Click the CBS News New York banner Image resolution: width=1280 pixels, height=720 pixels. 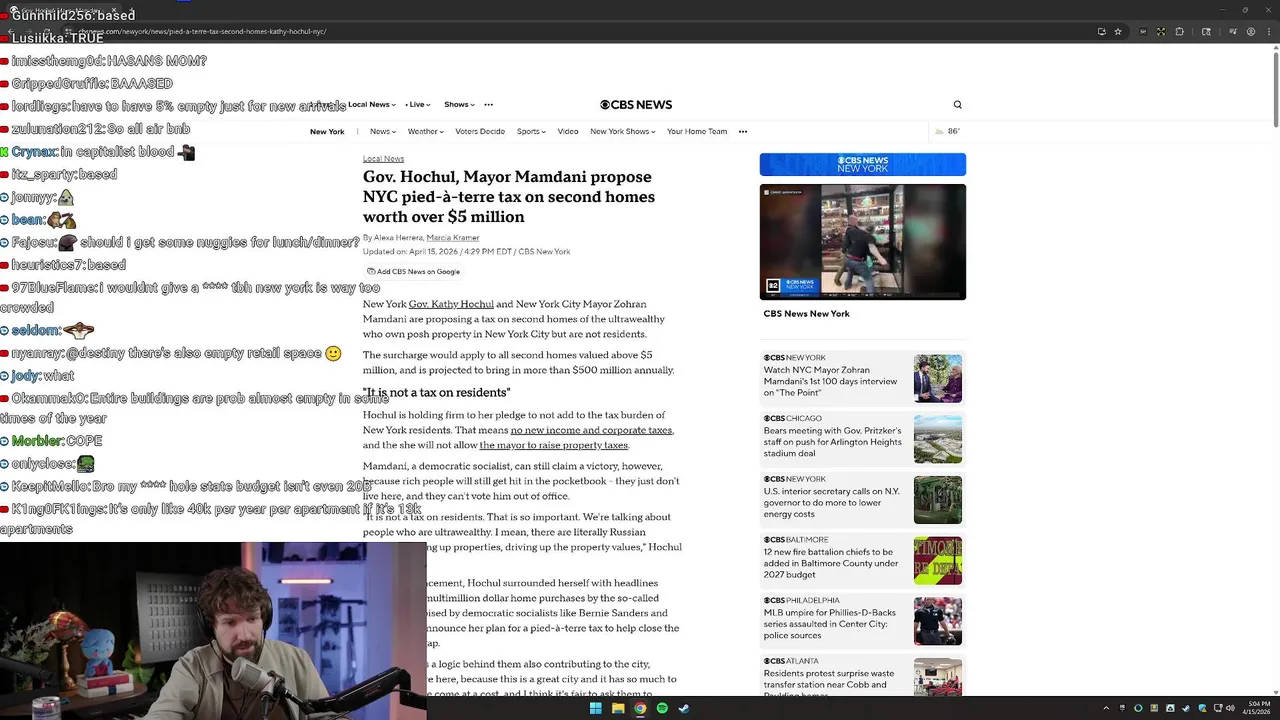point(862,164)
